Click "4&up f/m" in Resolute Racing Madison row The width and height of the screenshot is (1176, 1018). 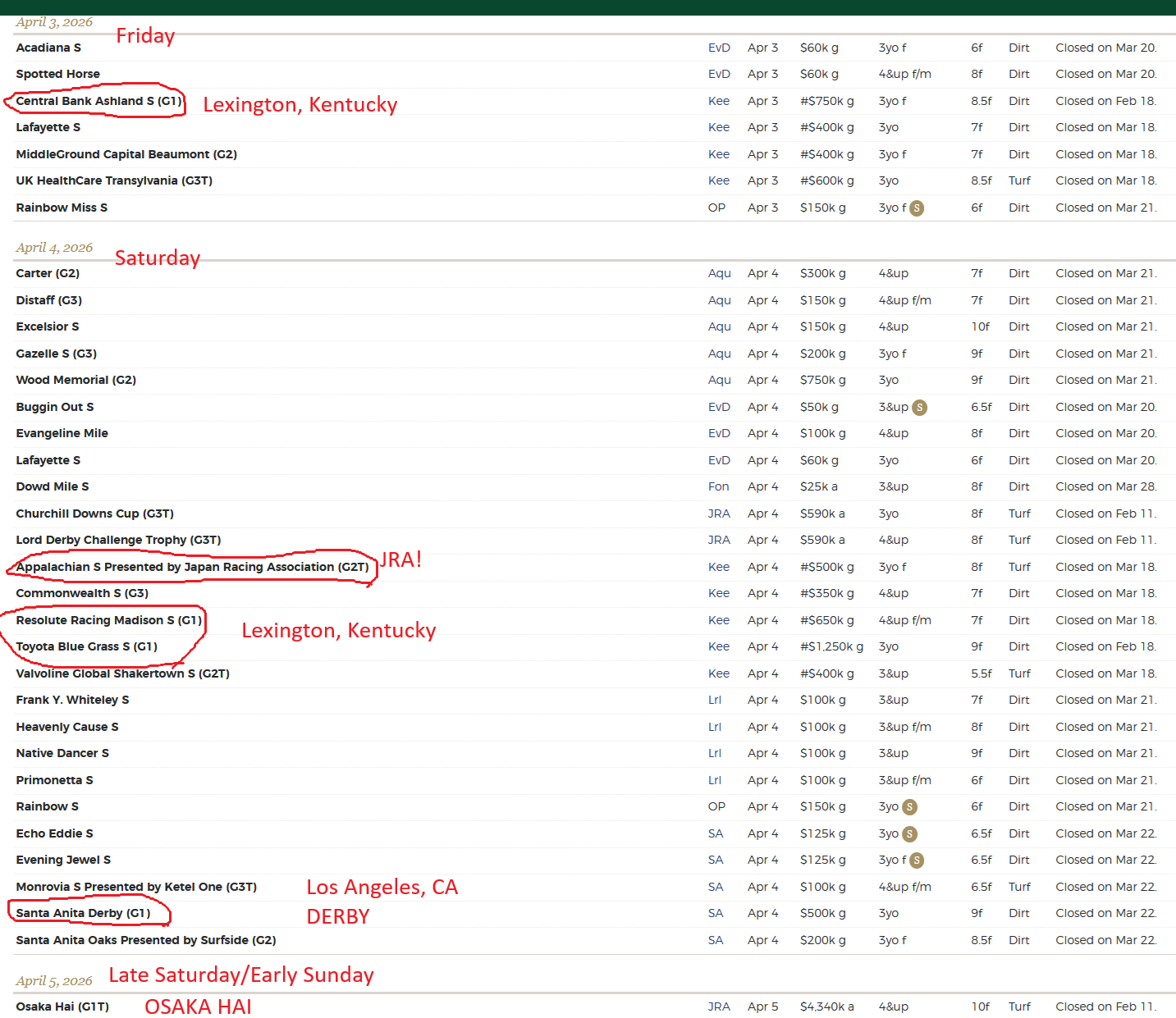pyautogui.click(x=905, y=620)
